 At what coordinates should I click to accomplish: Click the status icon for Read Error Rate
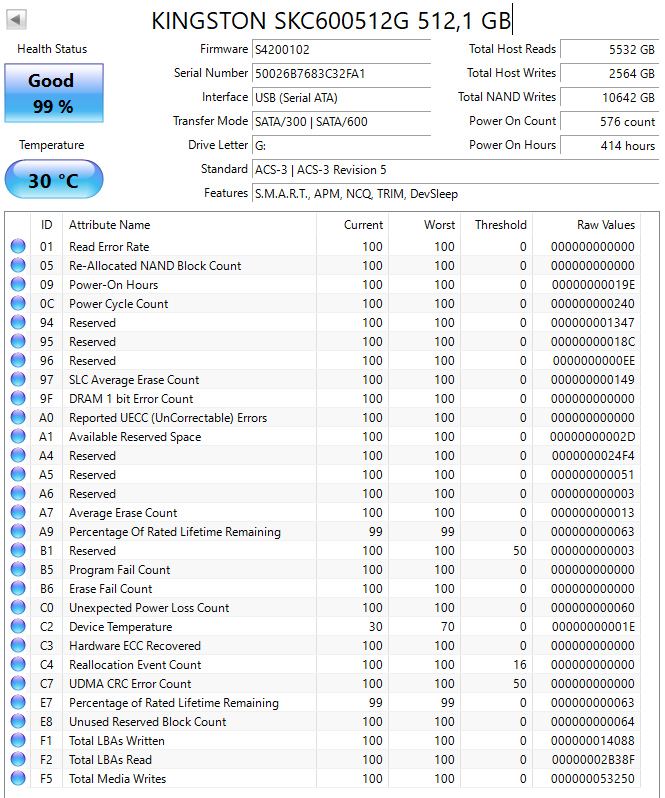tap(18, 247)
